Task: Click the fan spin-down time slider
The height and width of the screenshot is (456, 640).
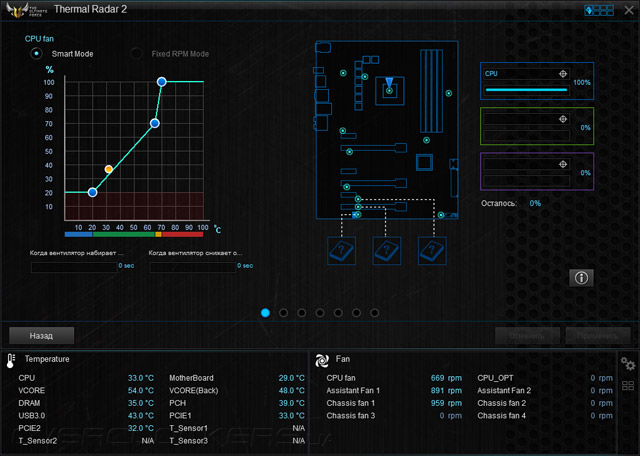Action: click(x=193, y=267)
